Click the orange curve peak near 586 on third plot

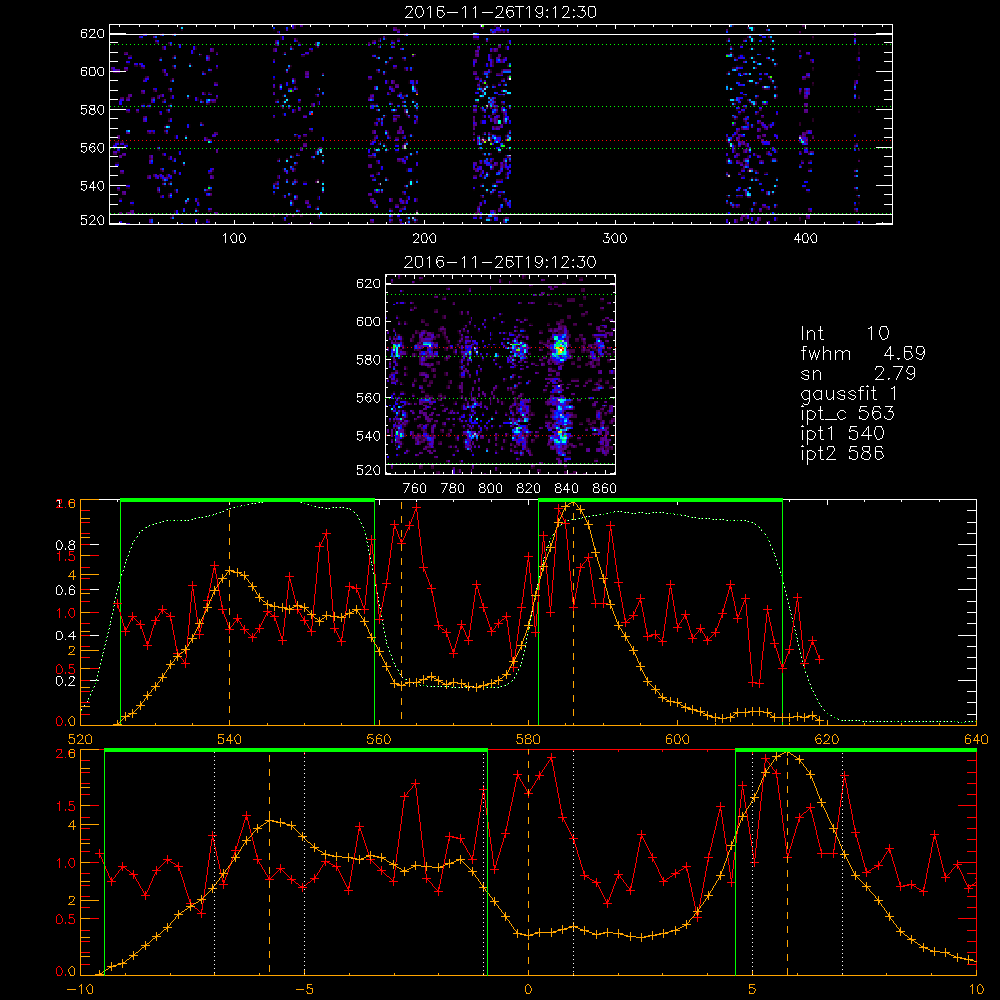tap(572, 503)
